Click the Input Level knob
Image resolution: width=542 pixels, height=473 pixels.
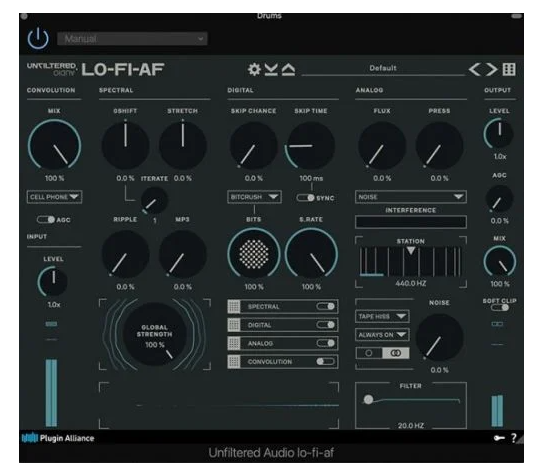pyautogui.click(x=53, y=281)
